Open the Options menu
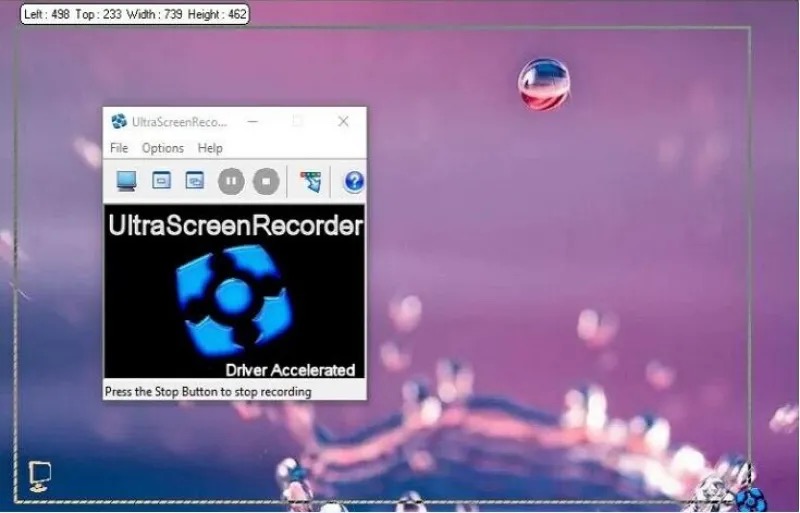 tap(163, 148)
